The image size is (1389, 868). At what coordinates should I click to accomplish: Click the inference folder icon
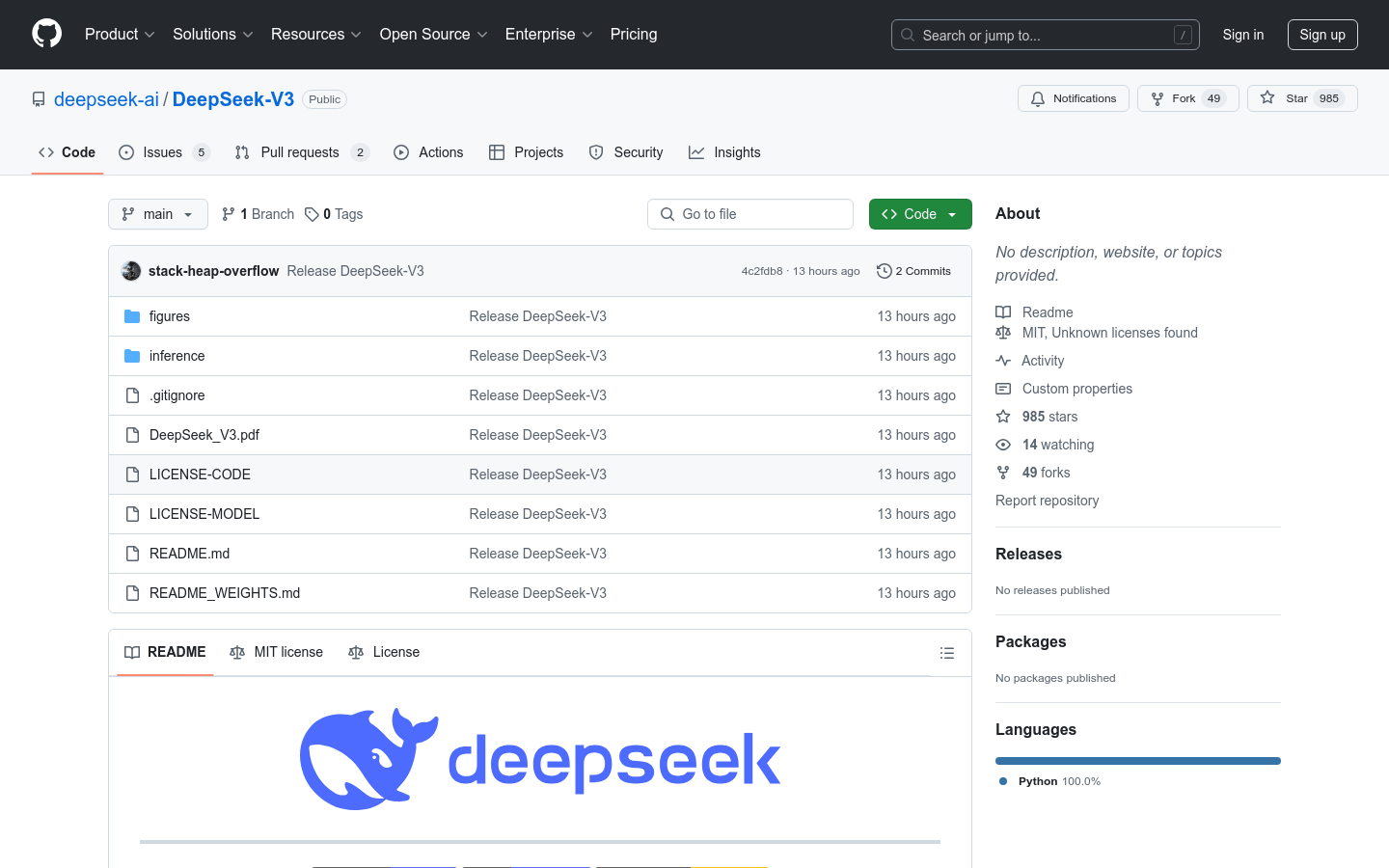click(x=132, y=356)
